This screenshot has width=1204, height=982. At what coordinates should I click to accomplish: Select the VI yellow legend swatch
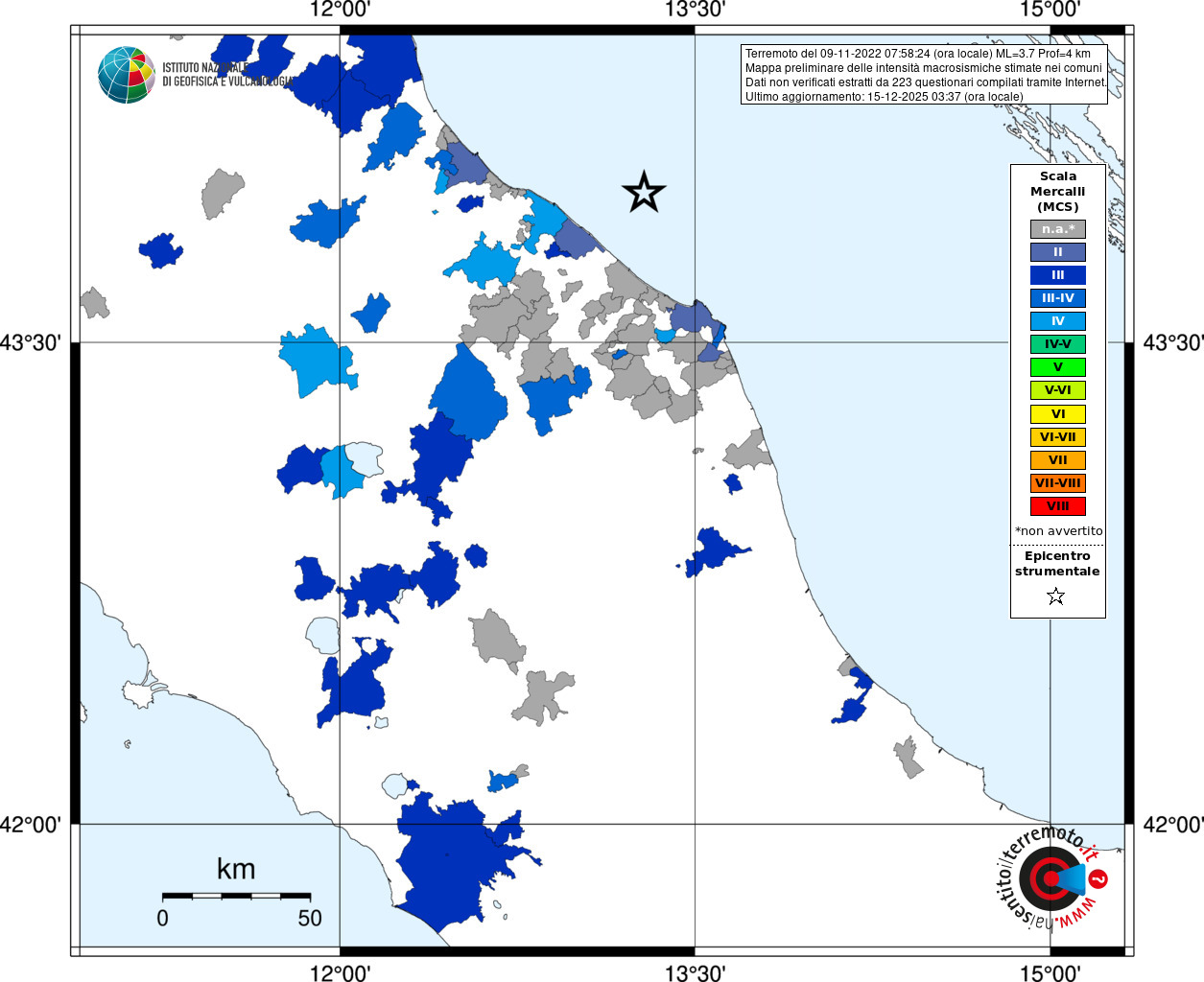(x=1058, y=414)
